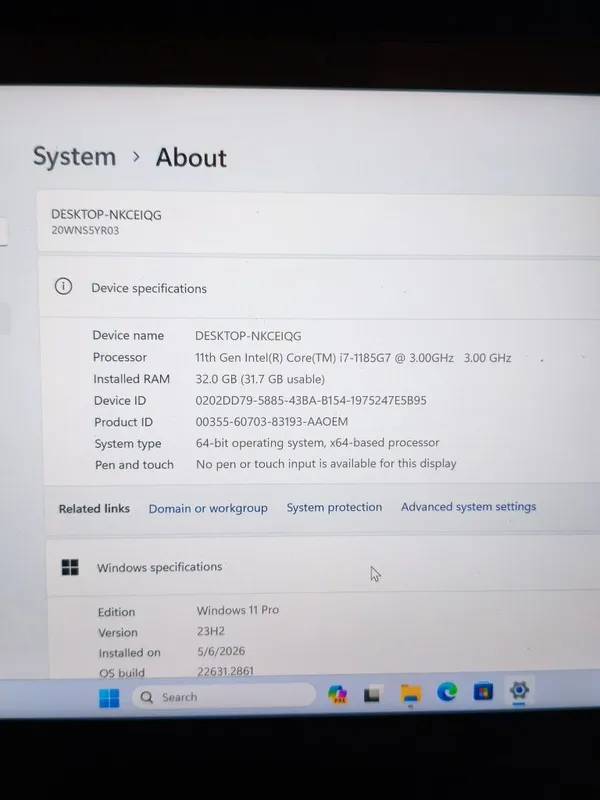The image size is (600, 800).
Task: Click the taskbar Search box
Action: pyautogui.click(x=223, y=696)
